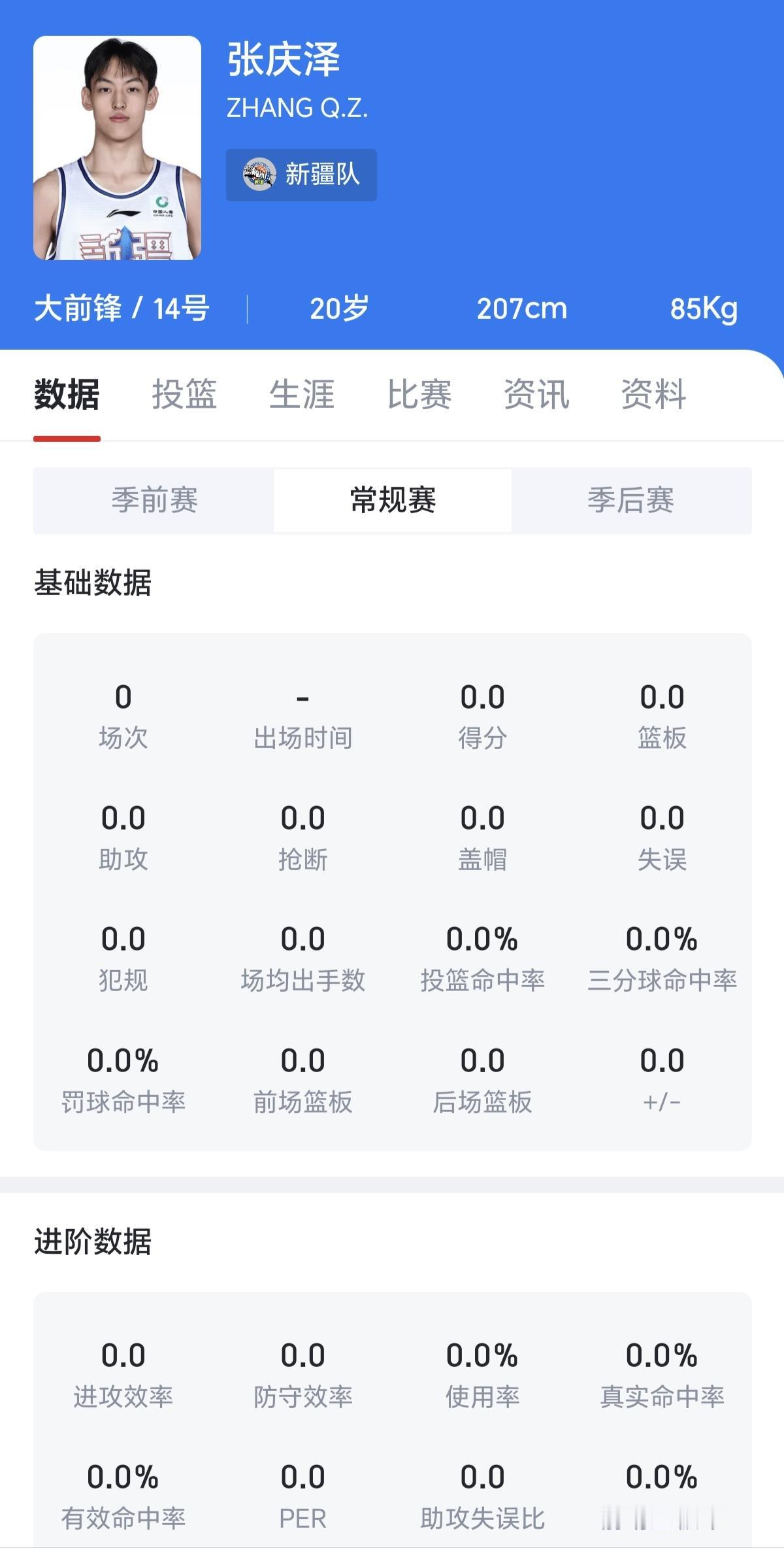The width and height of the screenshot is (784, 1548).
Task: Tap the player portrait photo
Action: [x=117, y=148]
